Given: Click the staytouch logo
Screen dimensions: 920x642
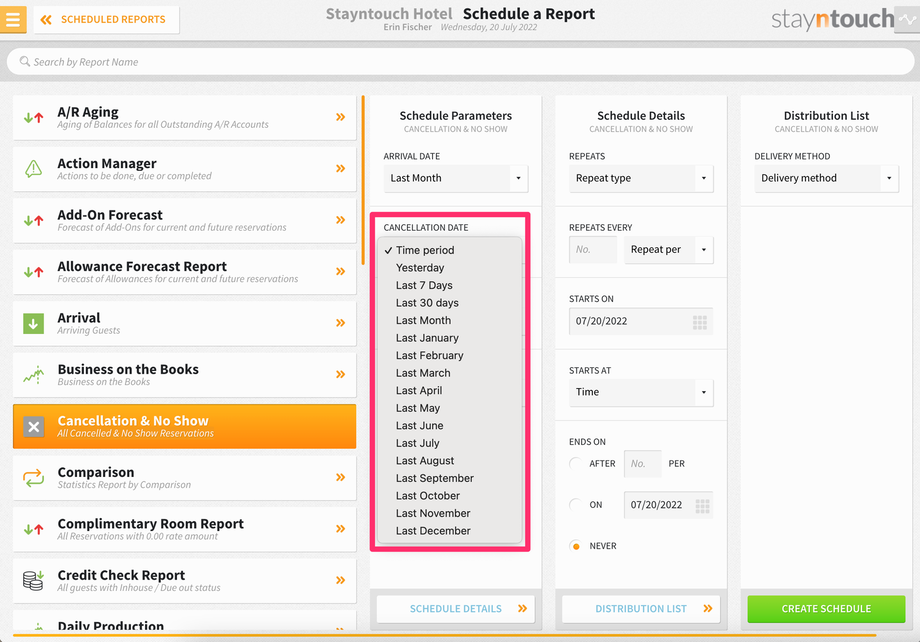Looking at the screenshot, I should (833, 19).
